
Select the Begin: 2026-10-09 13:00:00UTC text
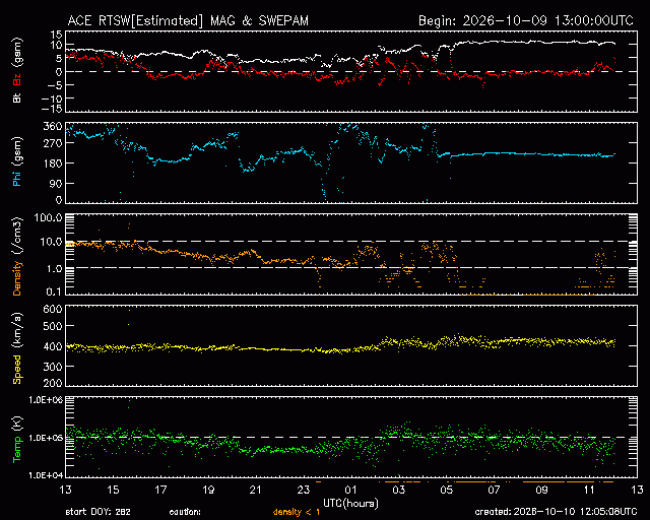526,21
